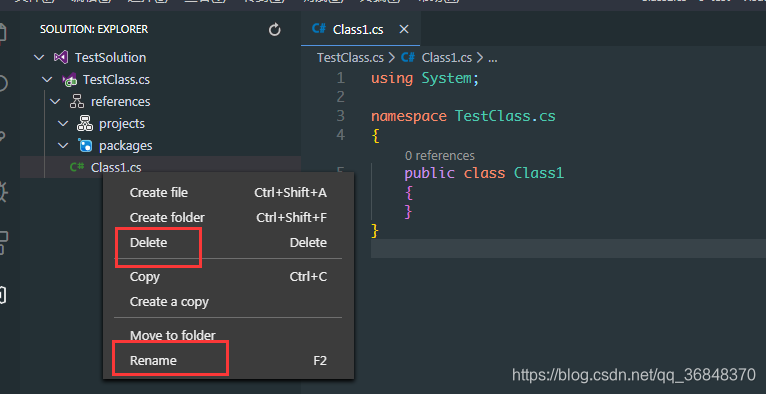Click the 'public class Class1' code line

[484, 173]
